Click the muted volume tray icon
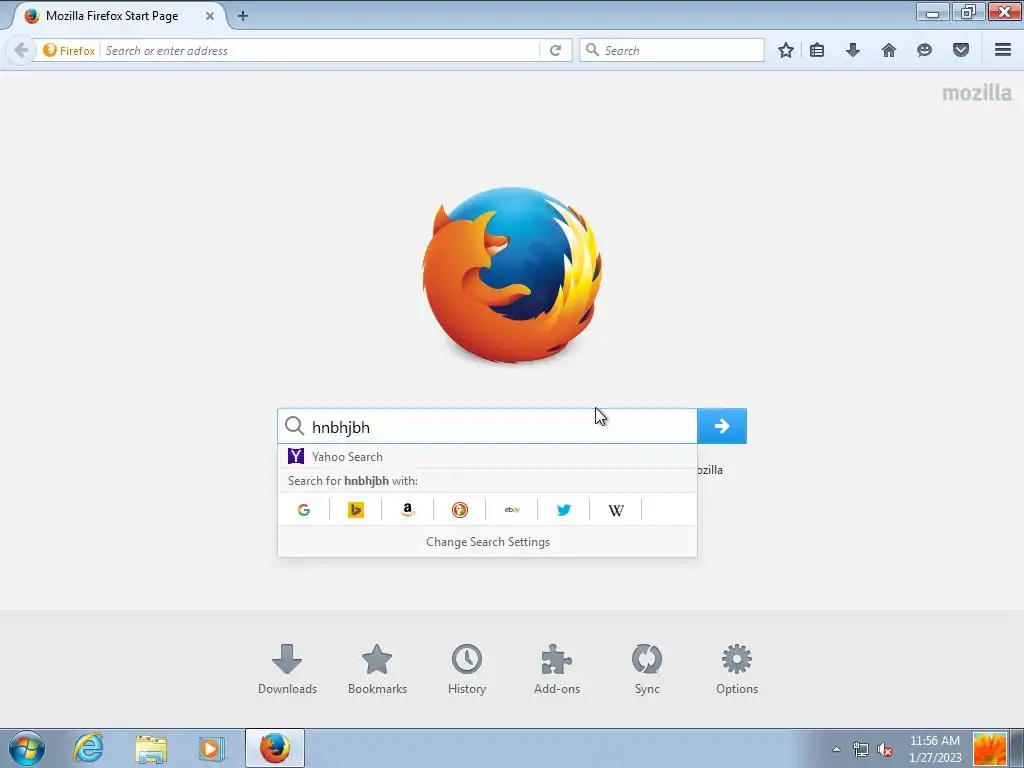This screenshot has height=768, width=1024. click(x=886, y=749)
